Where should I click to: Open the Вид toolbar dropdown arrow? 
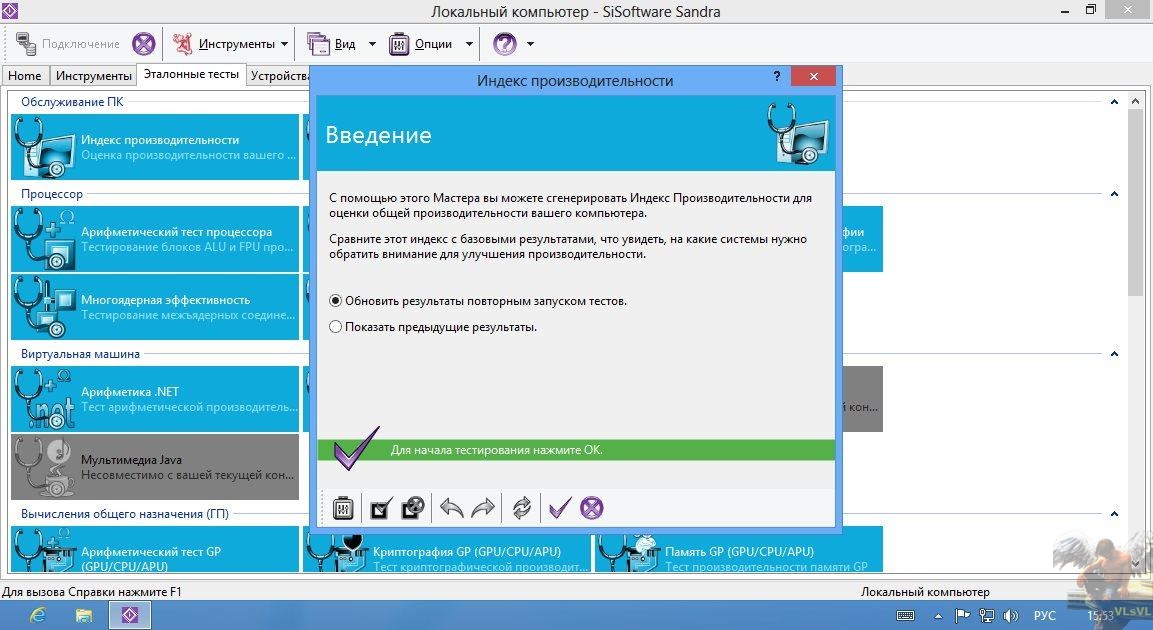click(x=372, y=44)
